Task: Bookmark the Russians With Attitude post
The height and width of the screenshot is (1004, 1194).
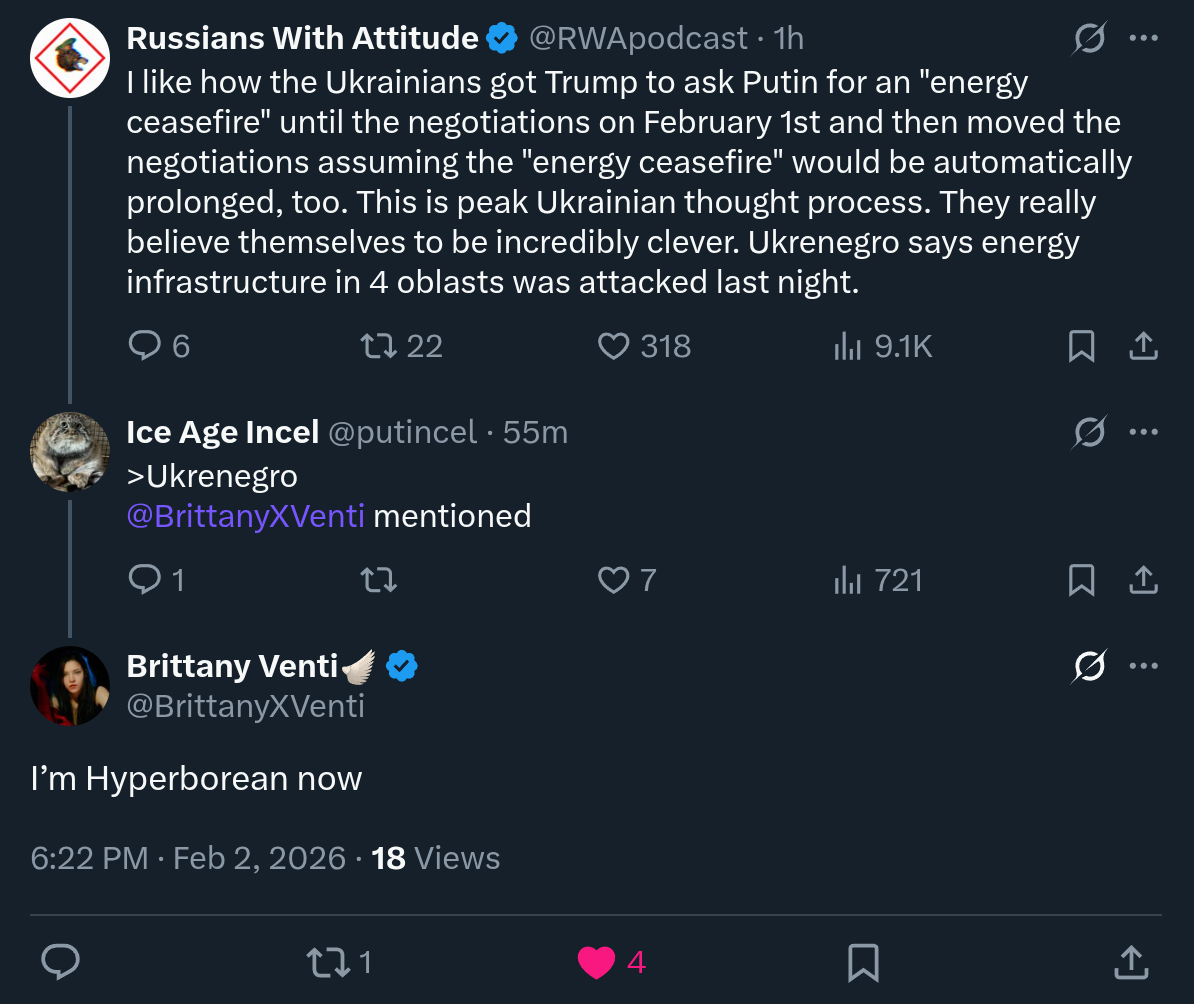Action: (1081, 346)
